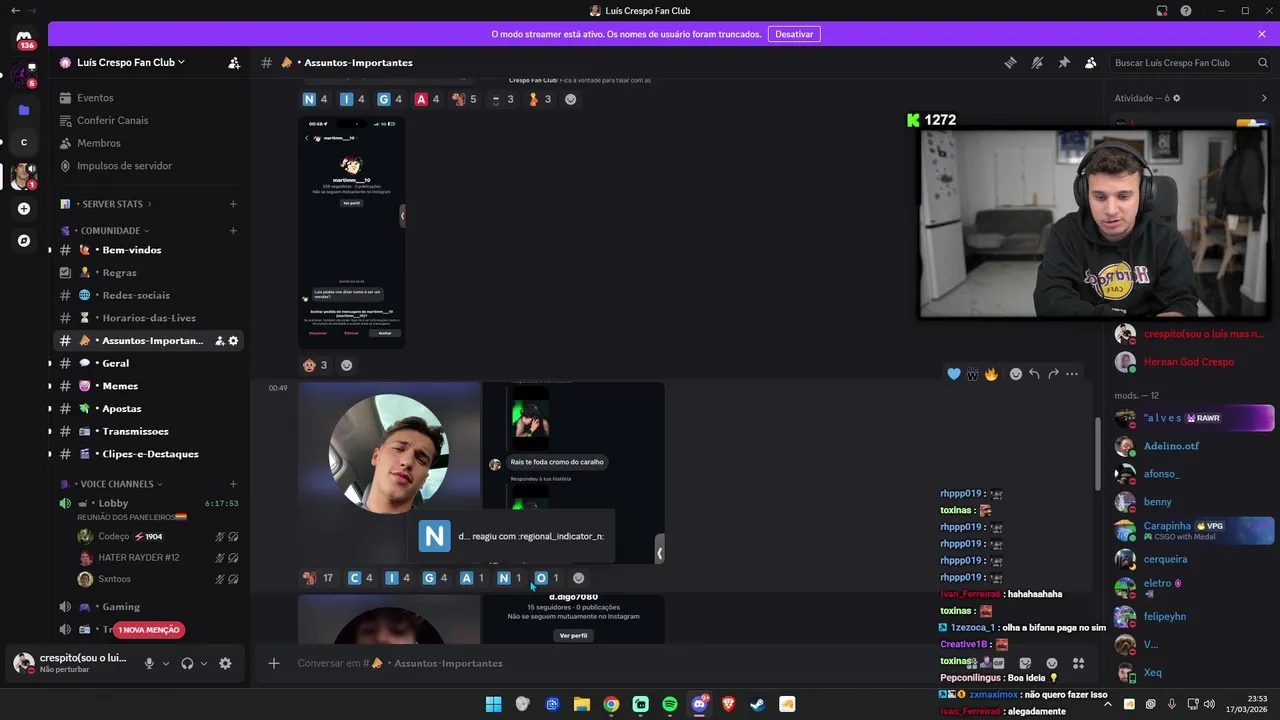The width and height of the screenshot is (1280, 720).
Task: Open more message options ellipsis
Action: tap(1072, 374)
